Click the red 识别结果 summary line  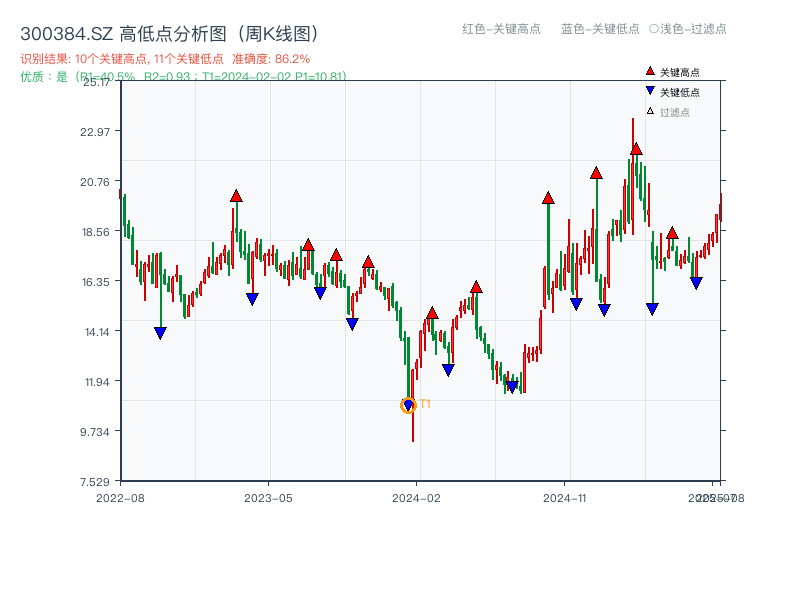coord(165,59)
